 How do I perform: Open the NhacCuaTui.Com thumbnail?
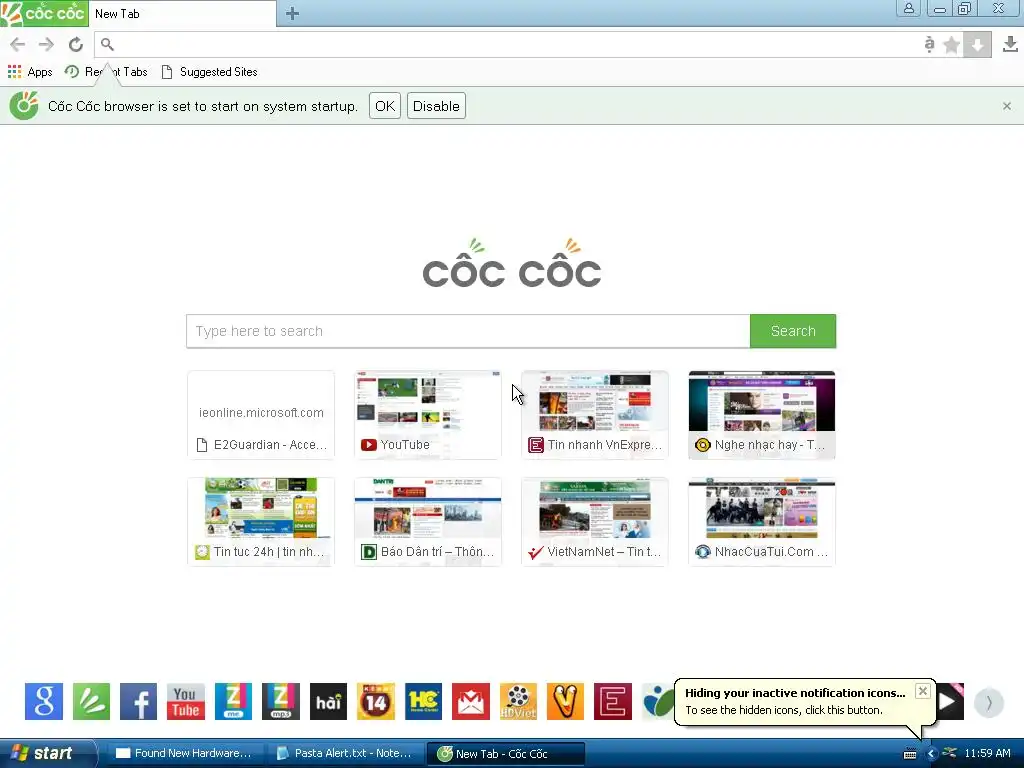762,522
